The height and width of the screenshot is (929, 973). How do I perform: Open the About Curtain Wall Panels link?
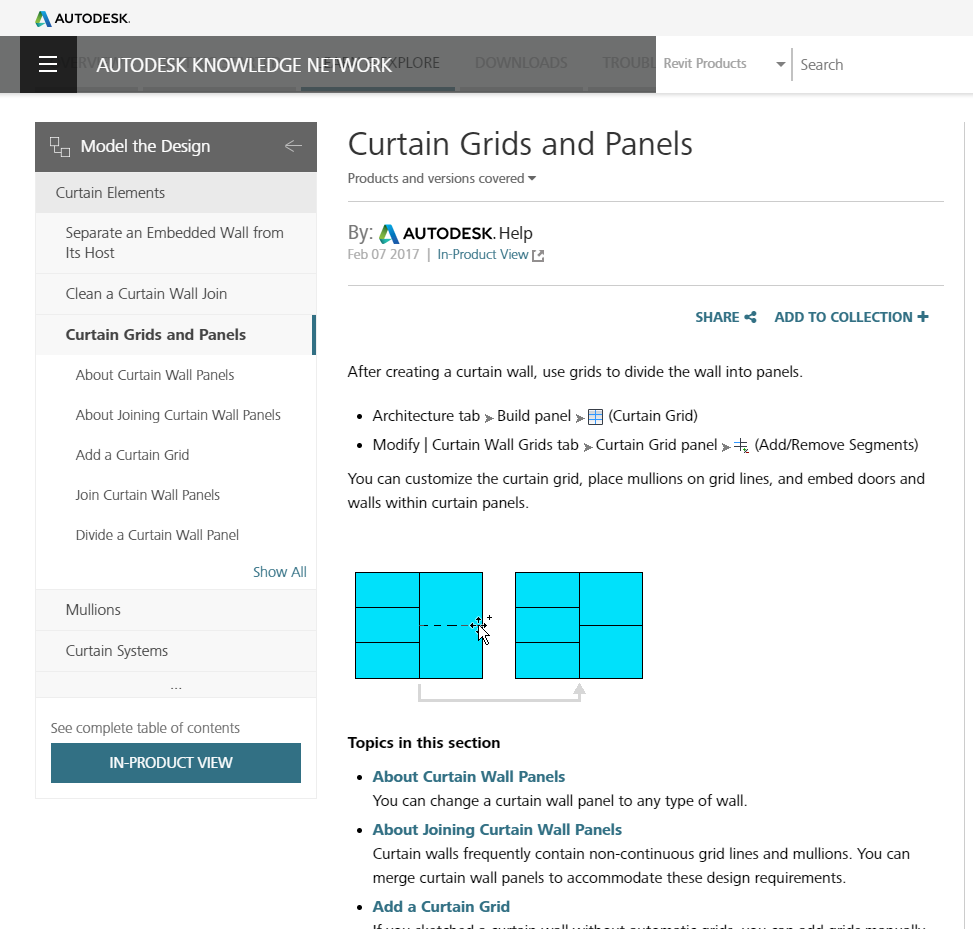469,777
